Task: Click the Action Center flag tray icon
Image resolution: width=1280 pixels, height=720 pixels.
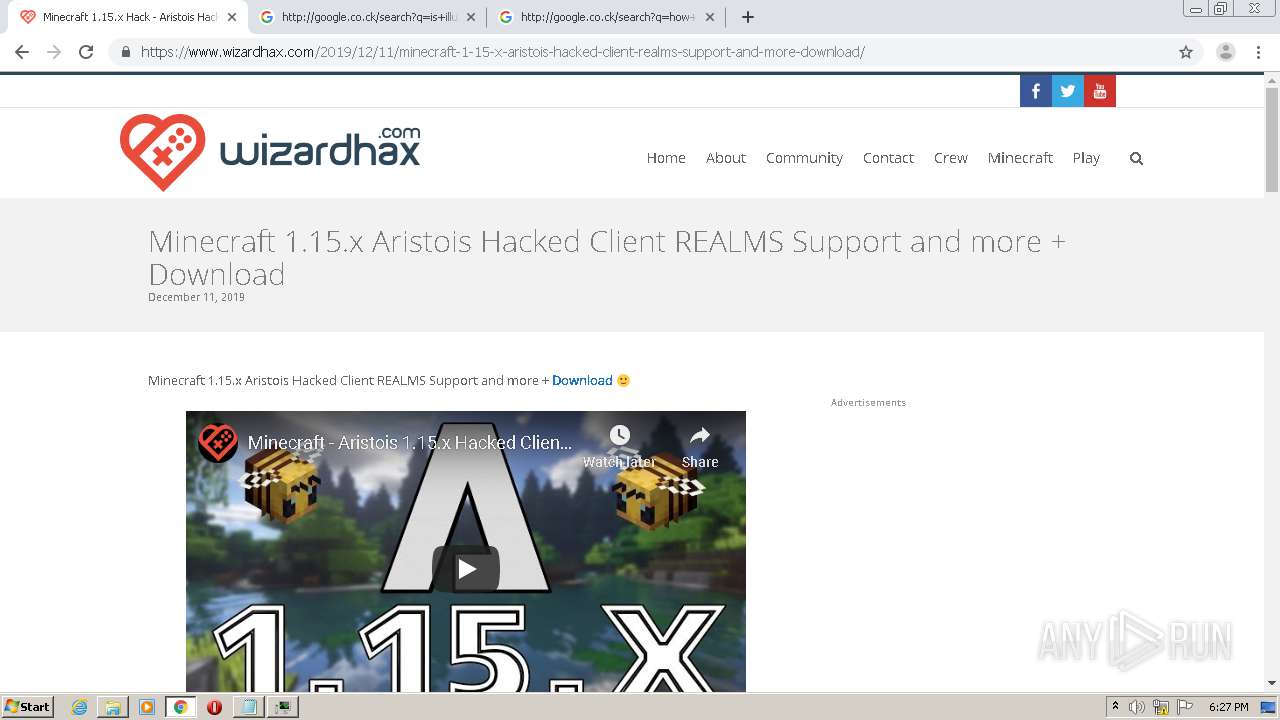Action: point(1185,707)
